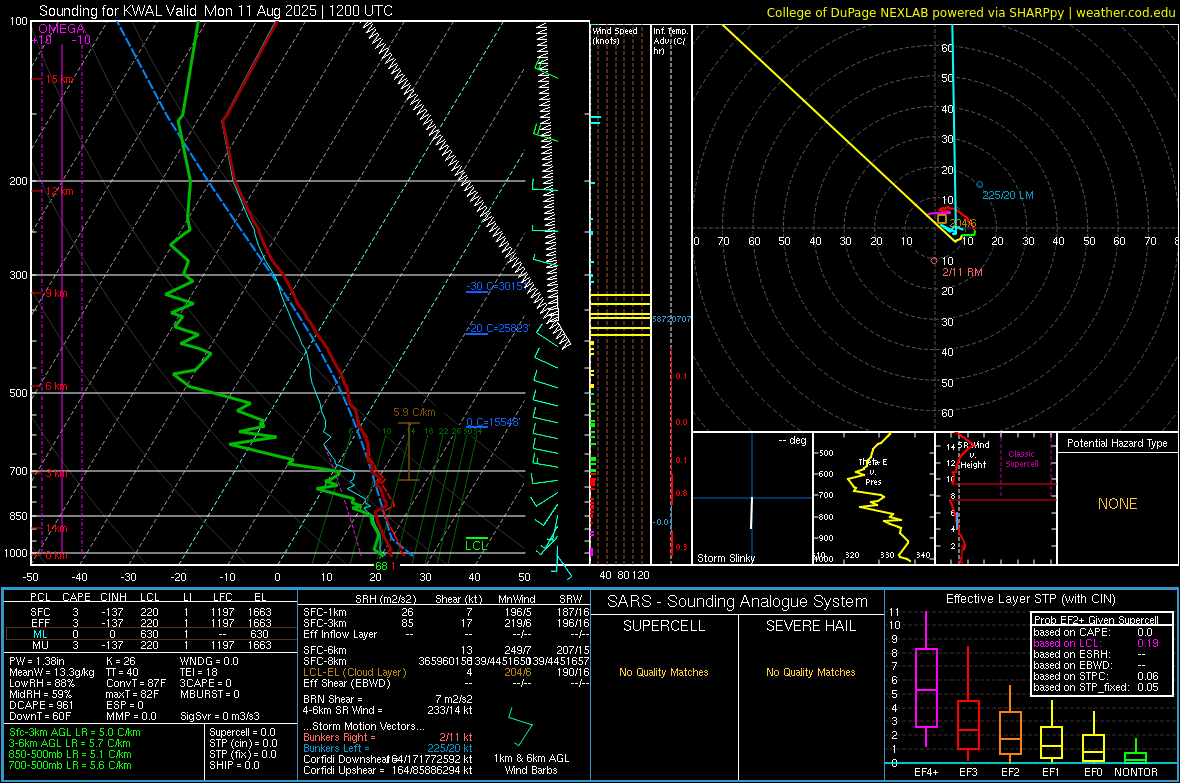Click the 700-500mb LR = 5.6 C/km line
This screenshot has width=1180, height=783.
[70, 765]
